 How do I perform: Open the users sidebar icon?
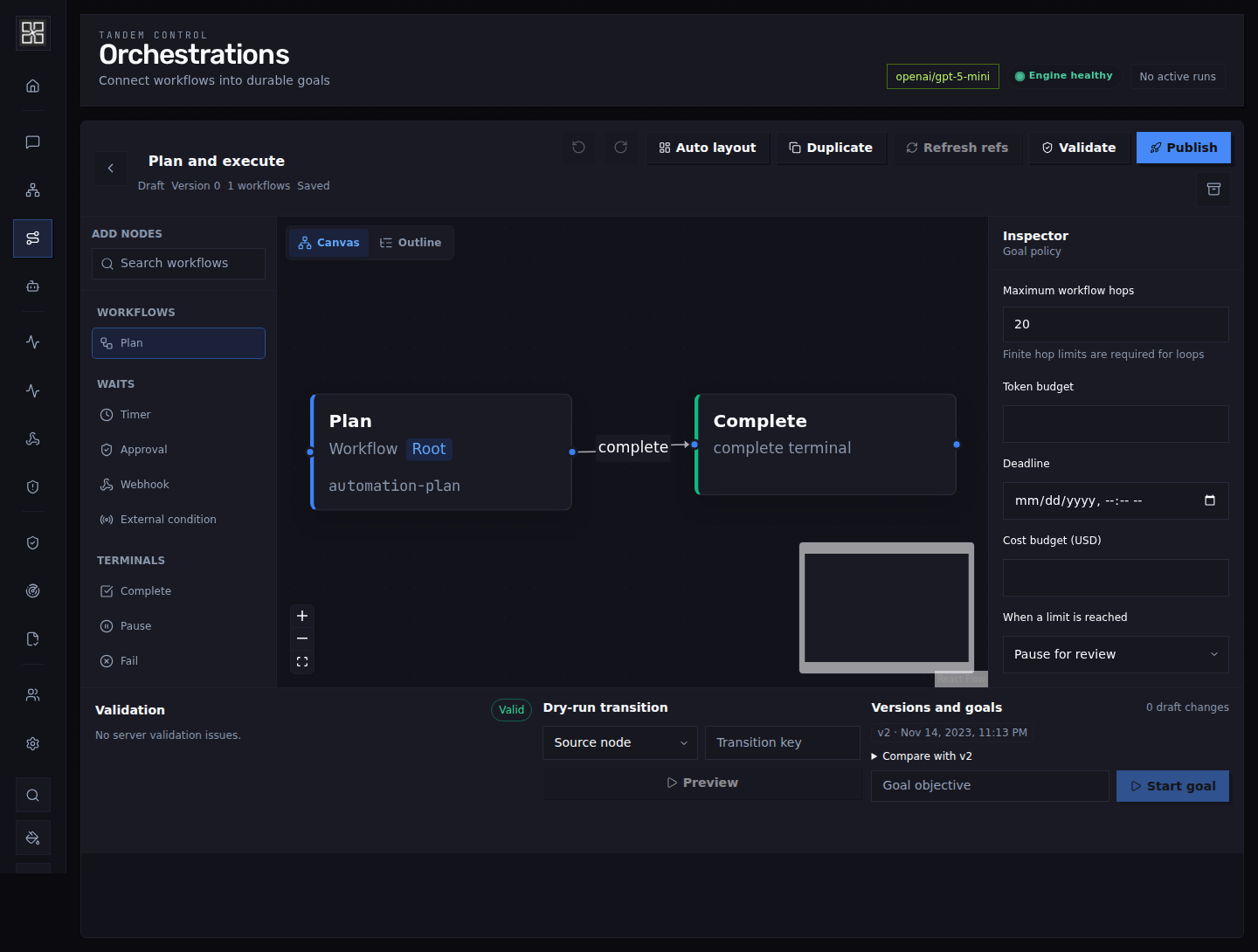[32, 694]
